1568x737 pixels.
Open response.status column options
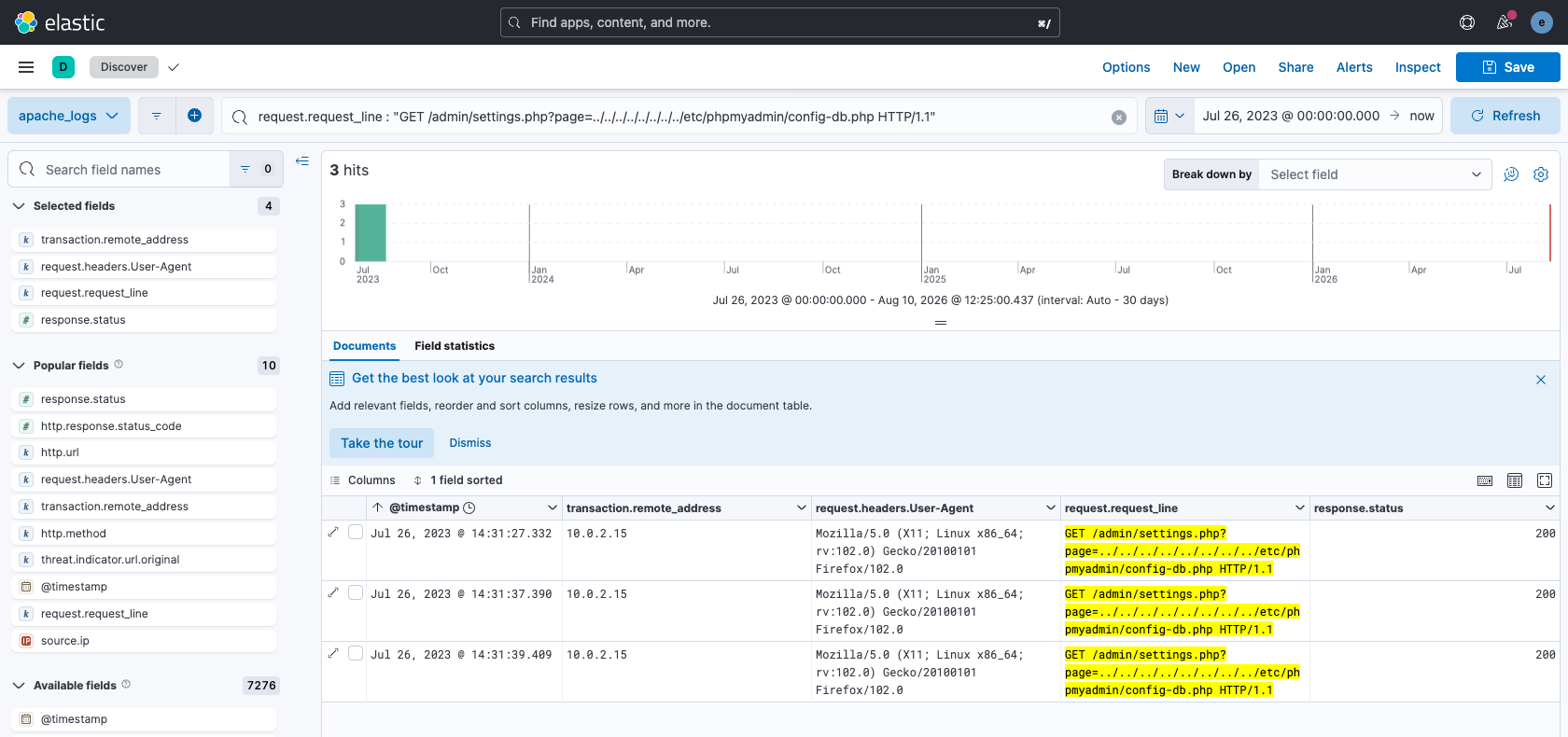tap(1549, 508)
